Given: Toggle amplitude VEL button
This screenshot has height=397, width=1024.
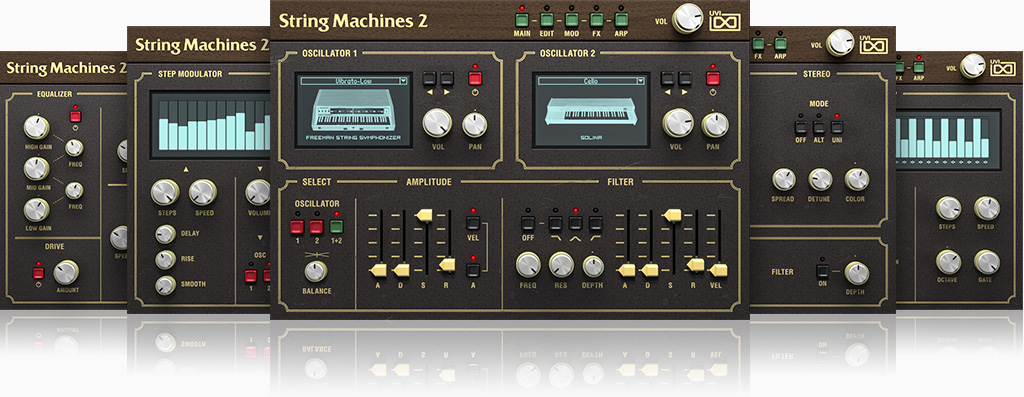Looking at the screenshot, I should (473, 223).
